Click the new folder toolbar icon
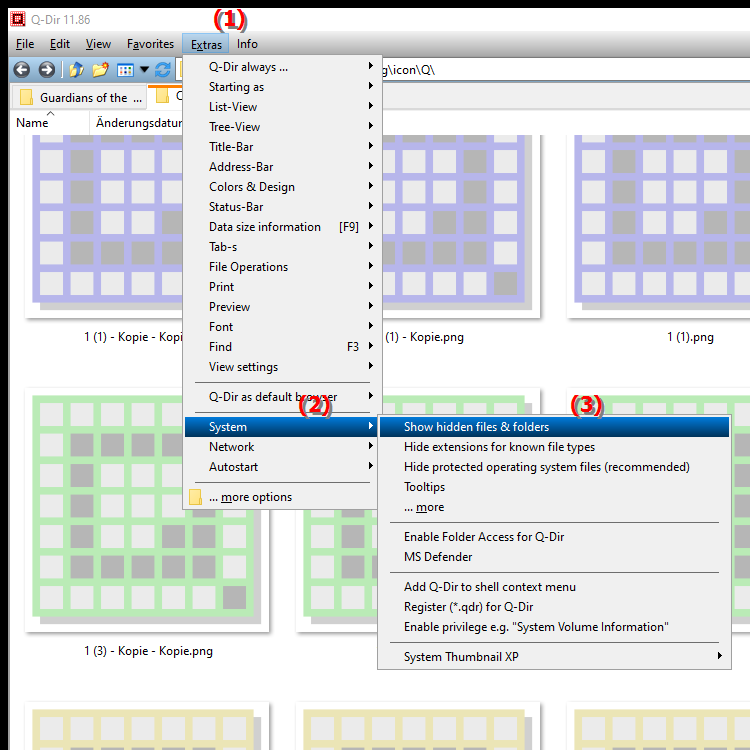 100,70
